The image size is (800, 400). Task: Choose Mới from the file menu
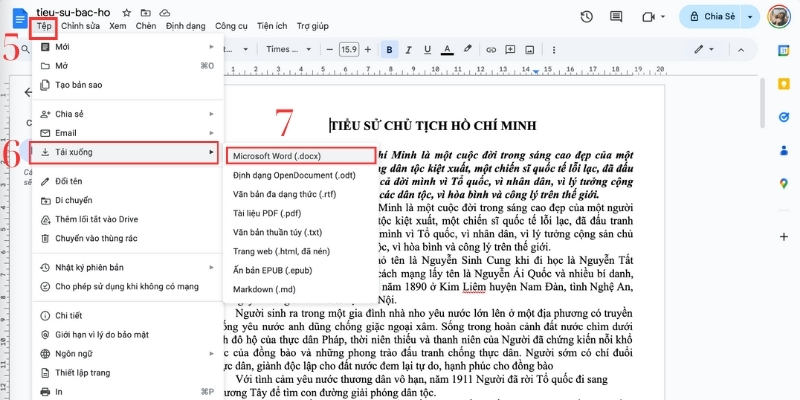point(128,47)
